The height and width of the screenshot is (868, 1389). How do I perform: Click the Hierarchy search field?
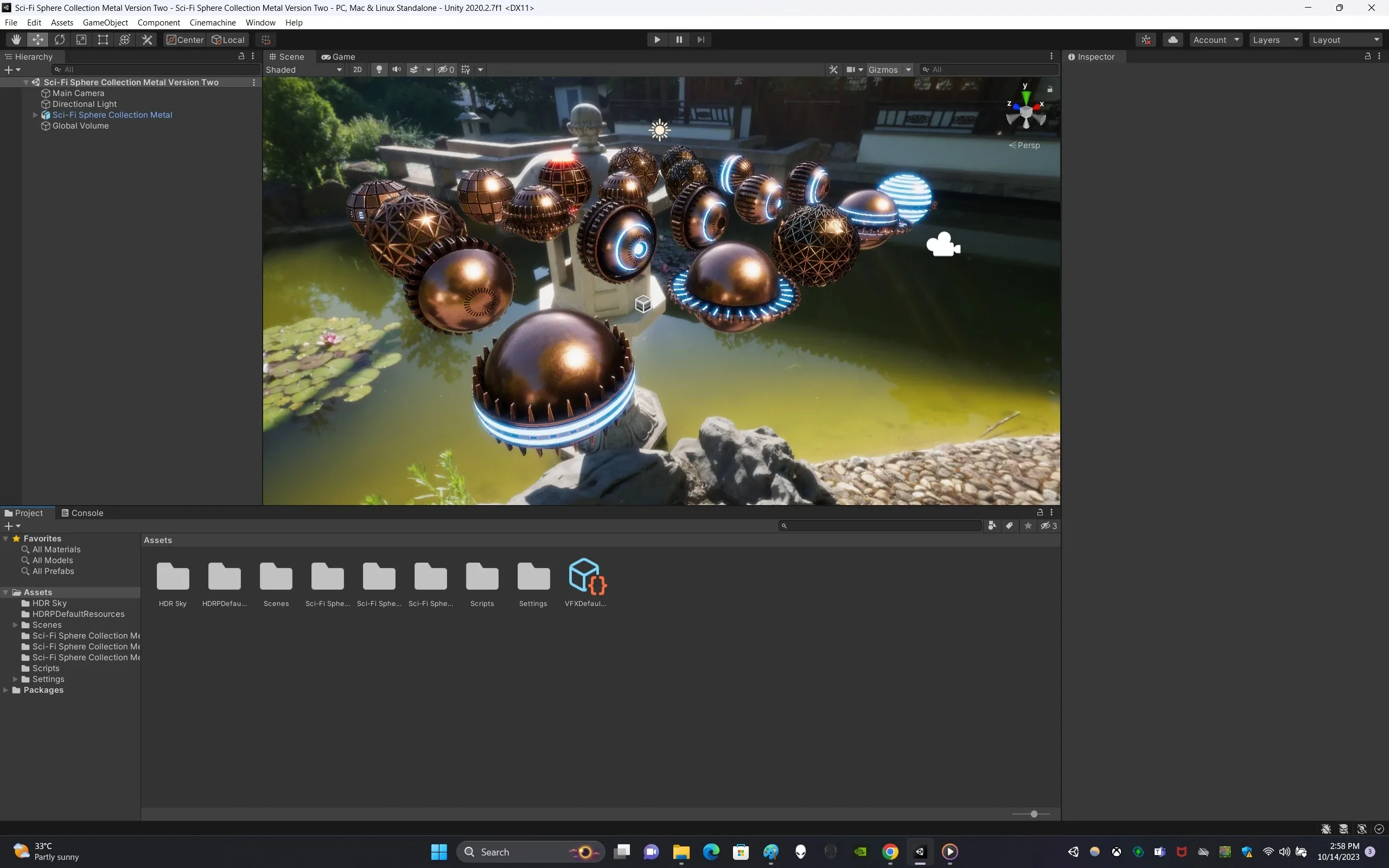(x=155, y=69)
